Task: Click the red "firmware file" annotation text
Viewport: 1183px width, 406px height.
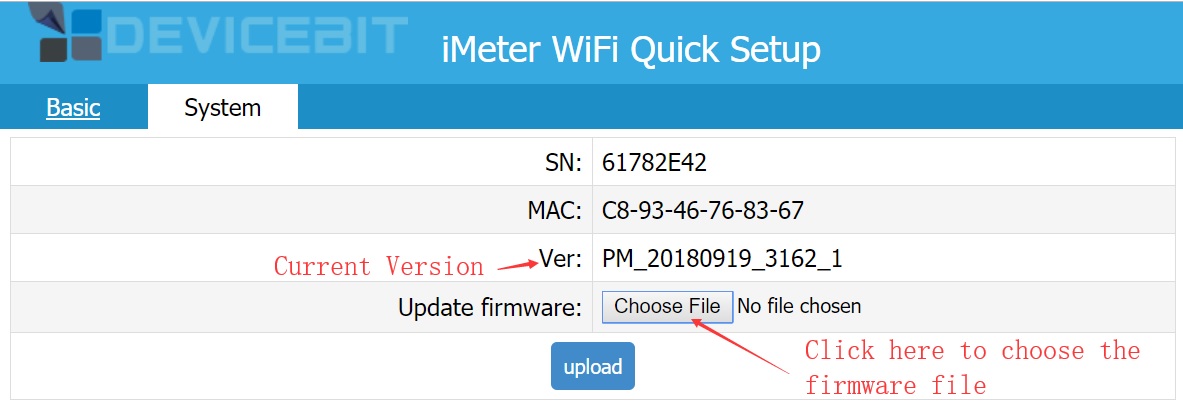Action: [895, 385]
